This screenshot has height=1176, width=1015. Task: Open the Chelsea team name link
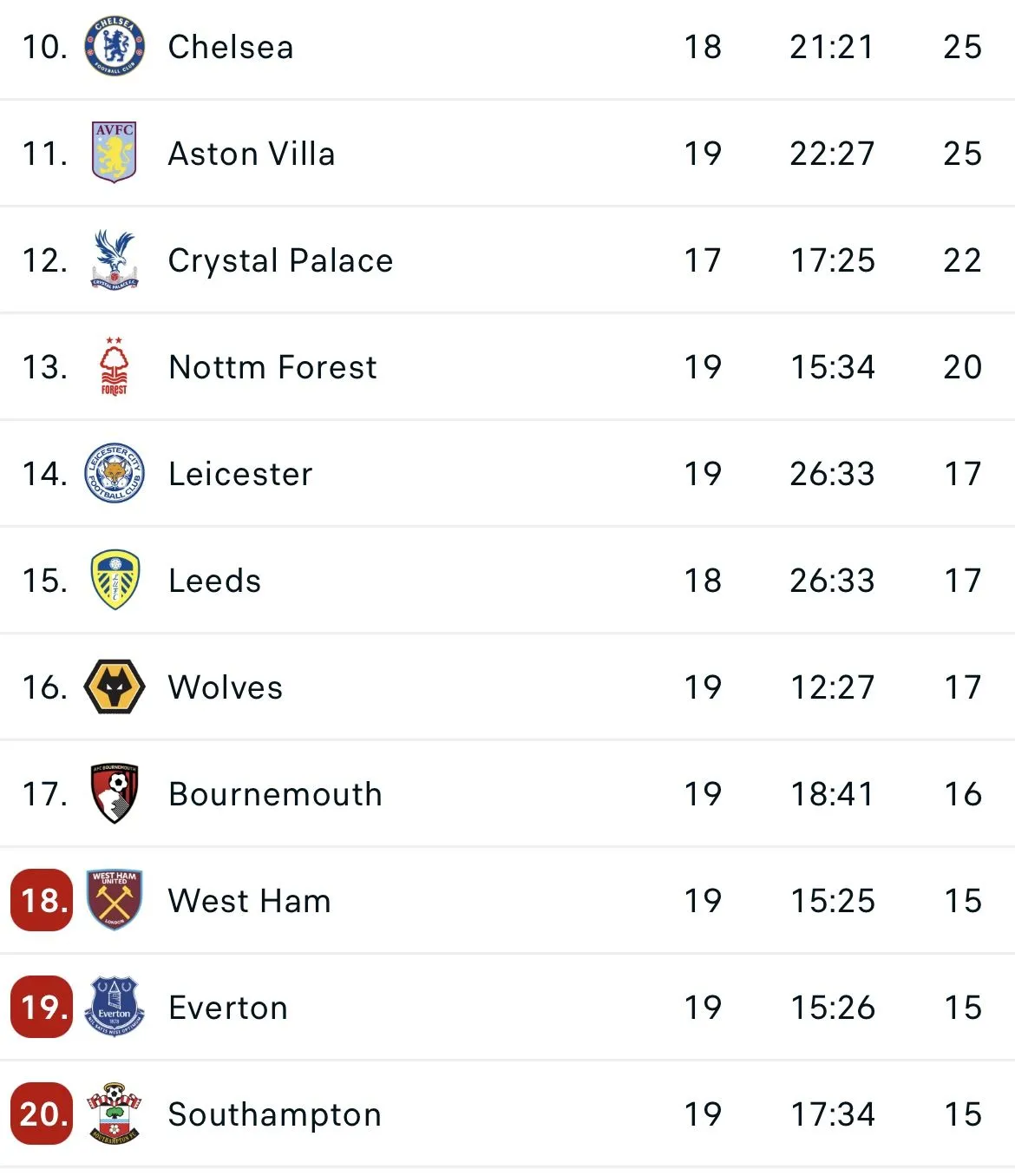[231, 47]
